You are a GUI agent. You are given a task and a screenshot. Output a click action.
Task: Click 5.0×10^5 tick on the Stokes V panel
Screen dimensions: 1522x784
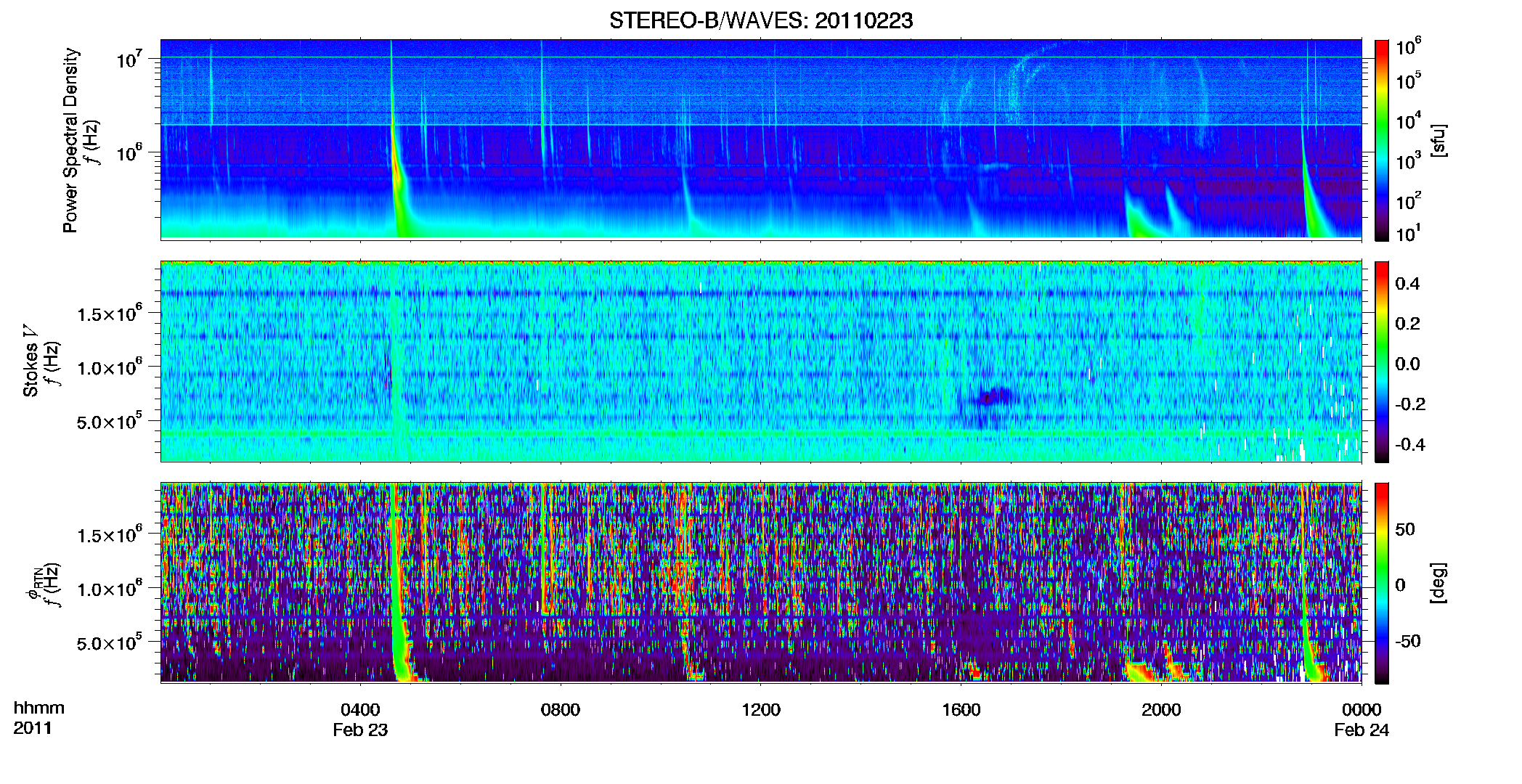click(110, 422)
